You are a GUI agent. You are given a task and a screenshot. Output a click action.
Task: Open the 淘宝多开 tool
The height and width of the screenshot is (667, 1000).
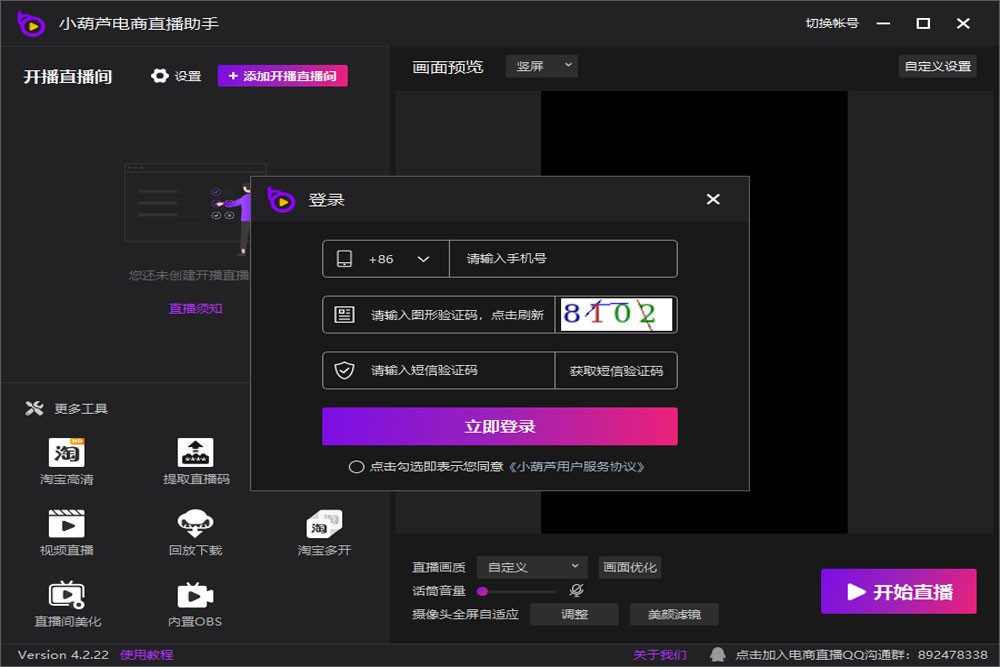click(x=324, y=533)
